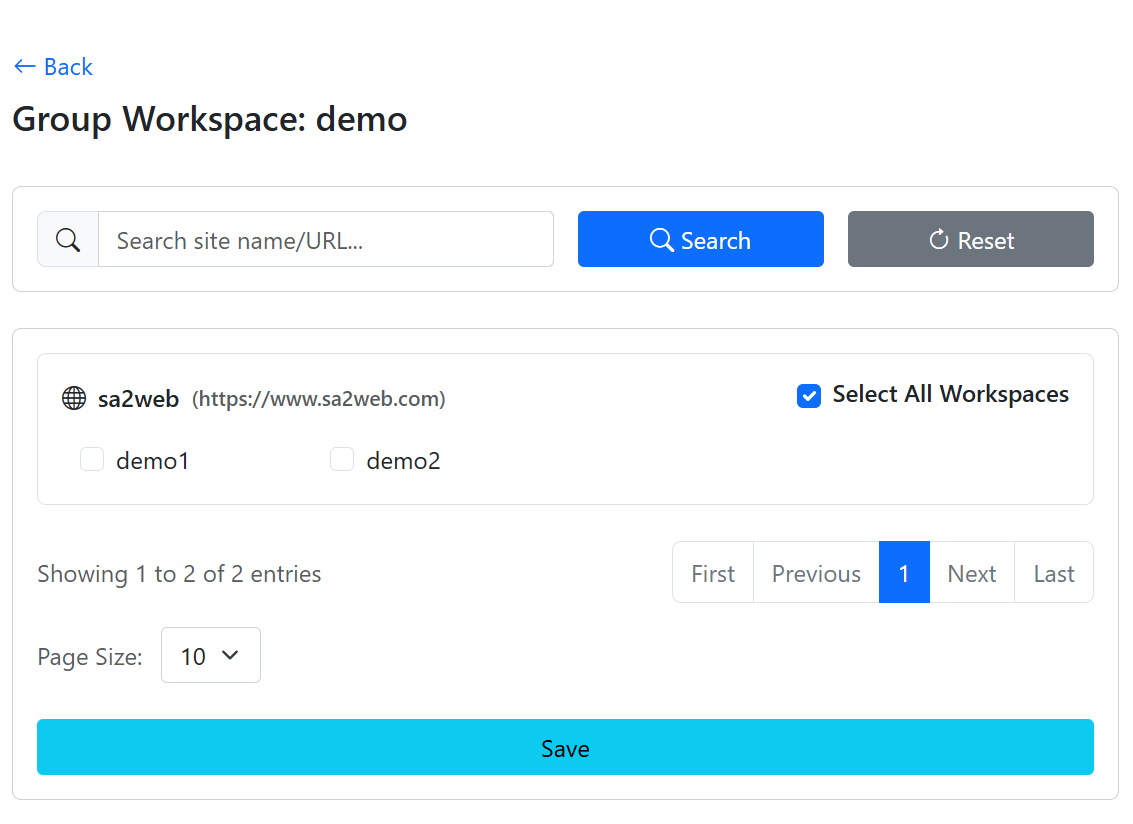The height and width of the screenshot is (824, 1133).
Task: Click the Page Size: label
Action: pyautogui.click(x=90, y=657)
